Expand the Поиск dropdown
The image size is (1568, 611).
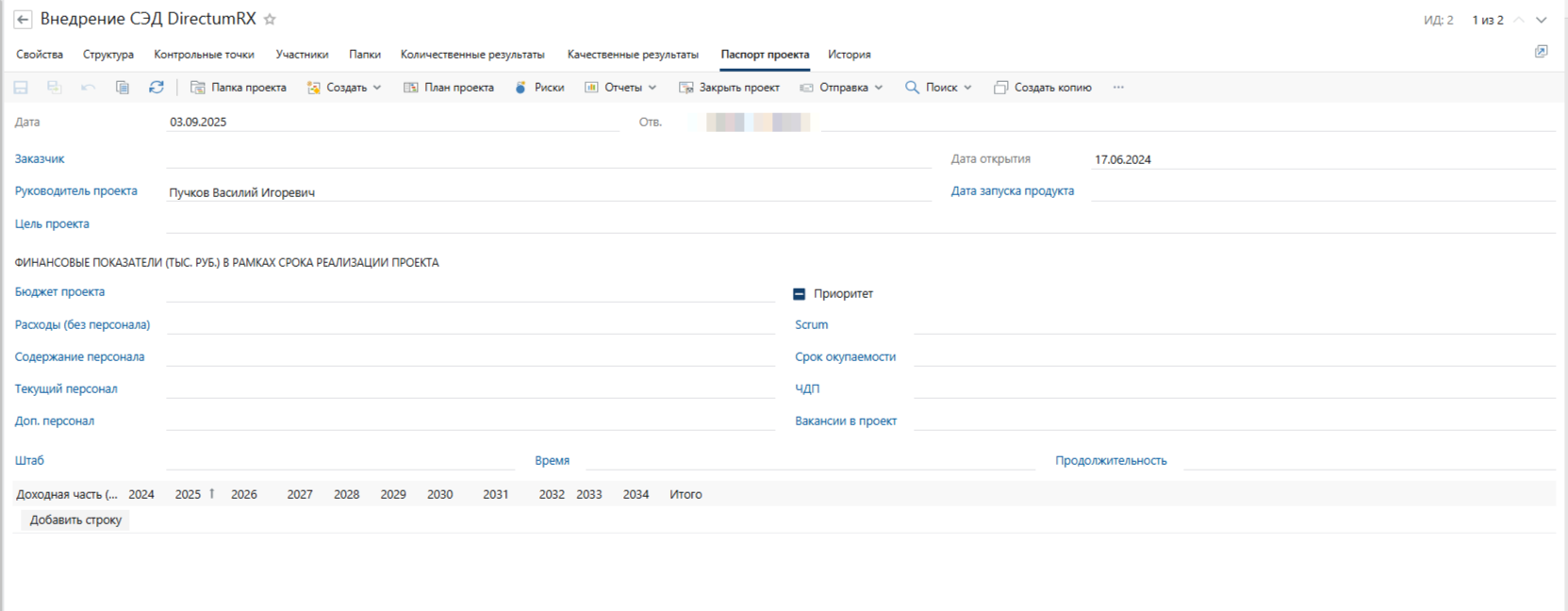coord(939,88)
